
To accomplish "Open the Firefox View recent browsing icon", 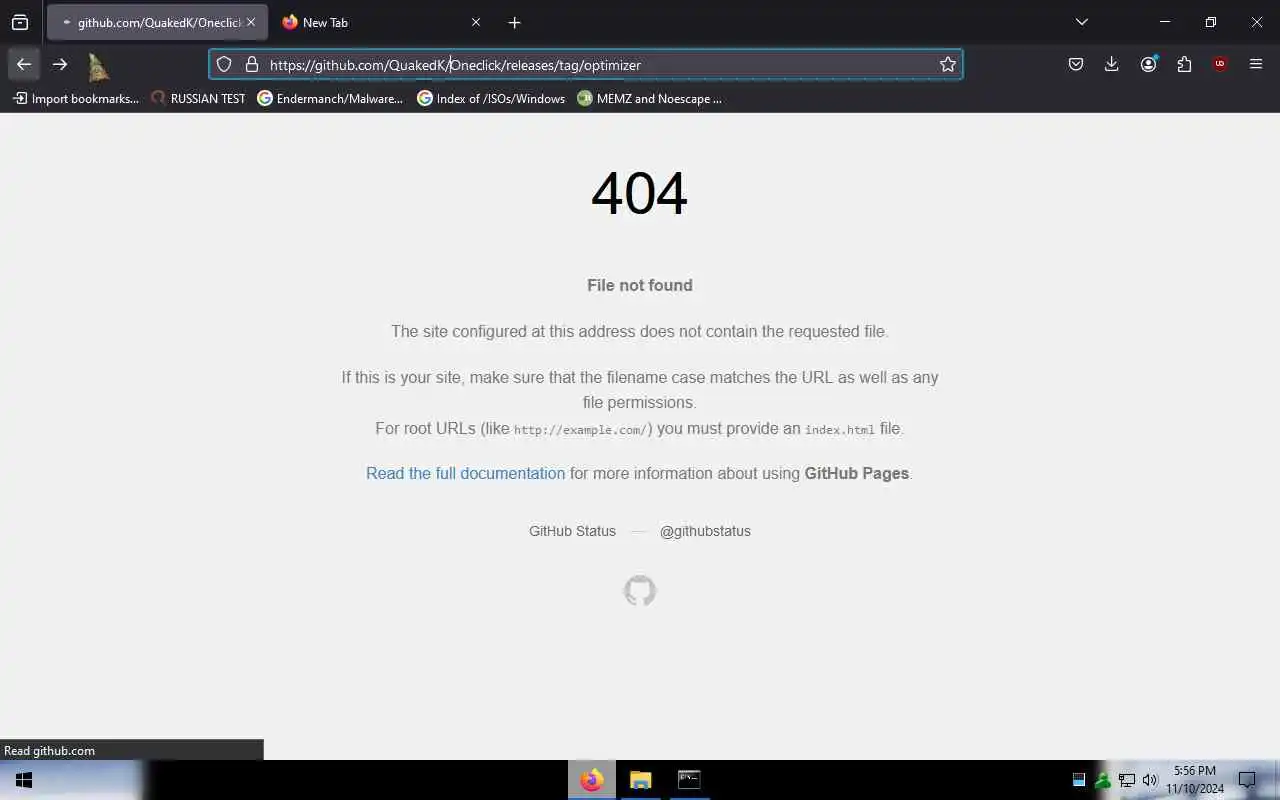I will [20, 22].
